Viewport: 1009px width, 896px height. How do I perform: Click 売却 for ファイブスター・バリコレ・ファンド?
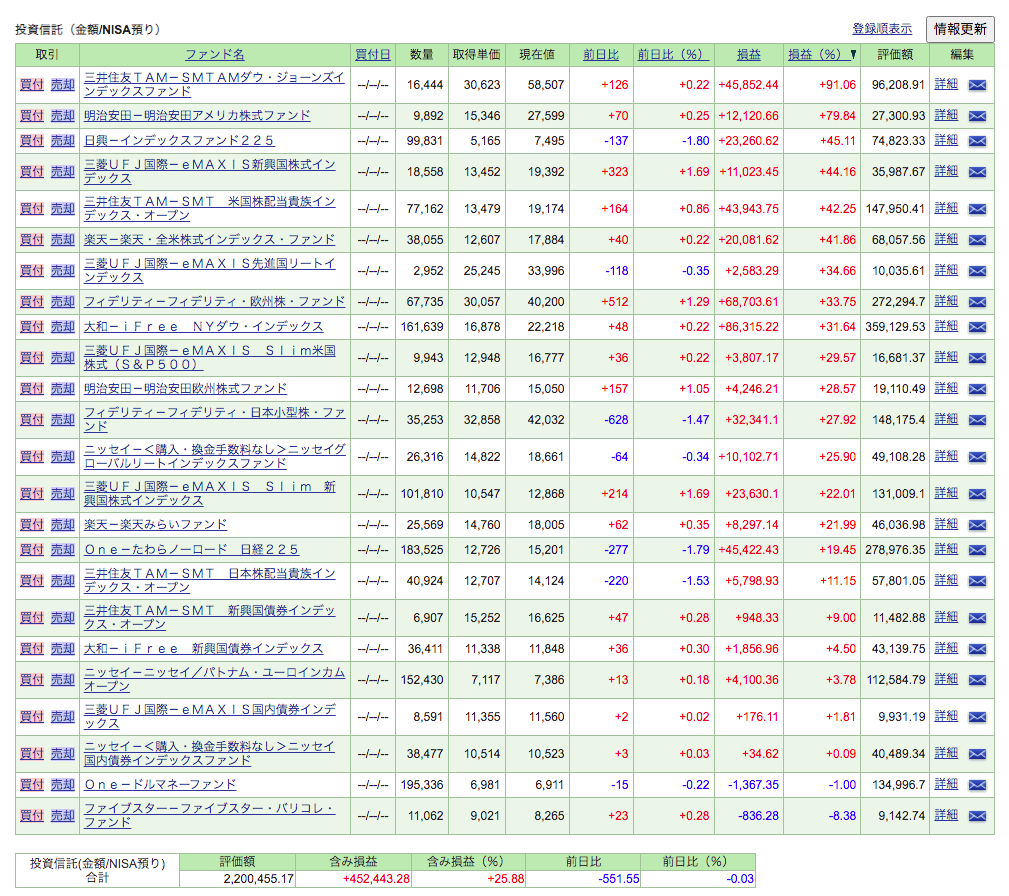pyautogui.click(x=63, y=816)
